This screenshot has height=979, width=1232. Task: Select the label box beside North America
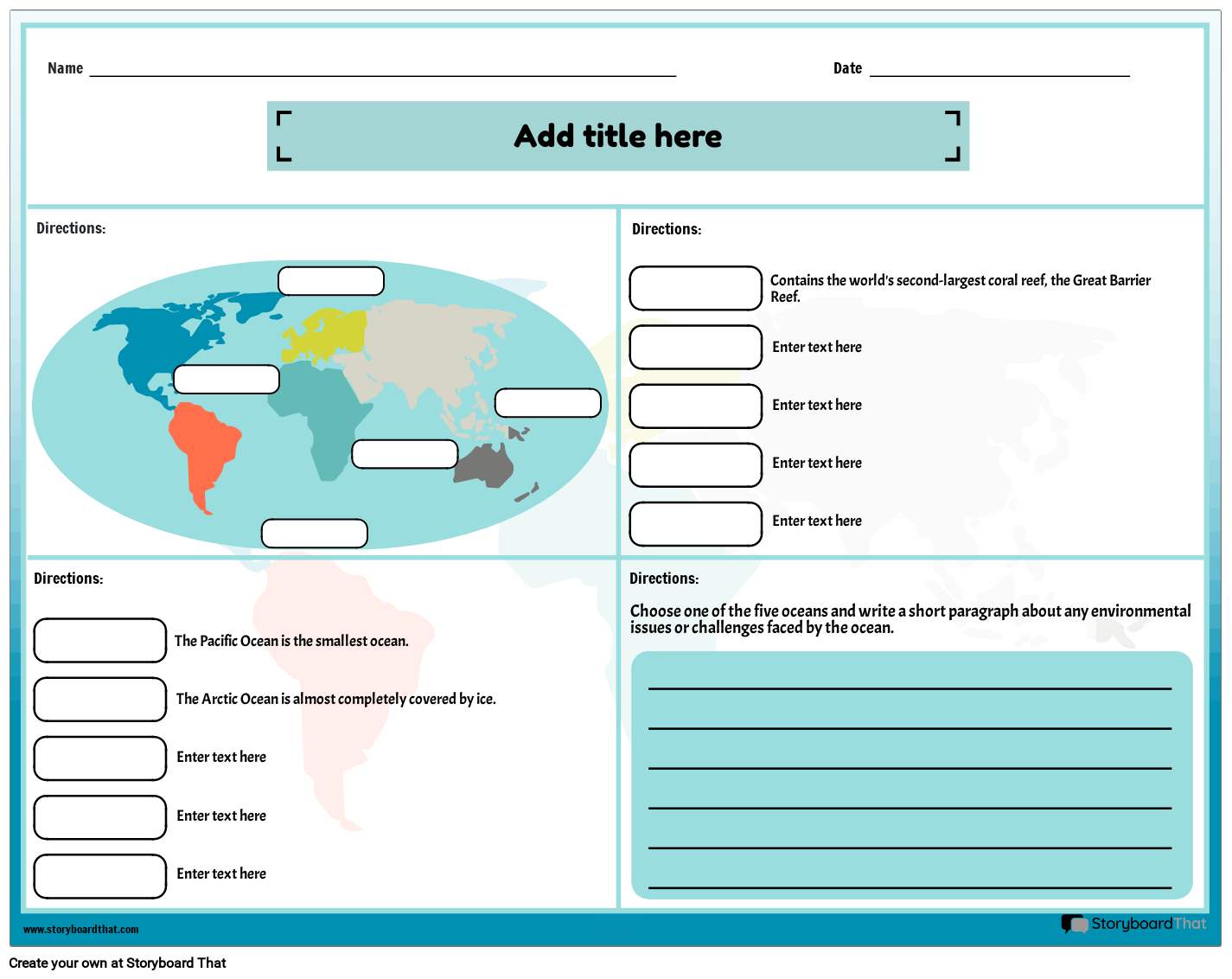point(227,380)
